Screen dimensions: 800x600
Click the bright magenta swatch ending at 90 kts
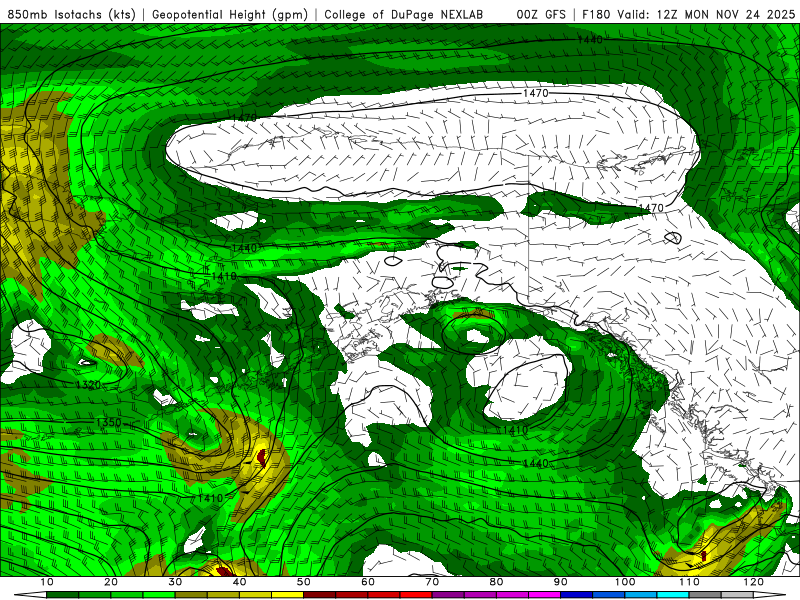click(544, 595)
